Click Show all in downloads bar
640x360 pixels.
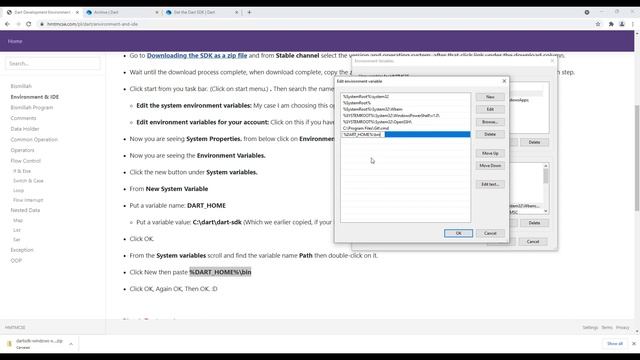615,344
